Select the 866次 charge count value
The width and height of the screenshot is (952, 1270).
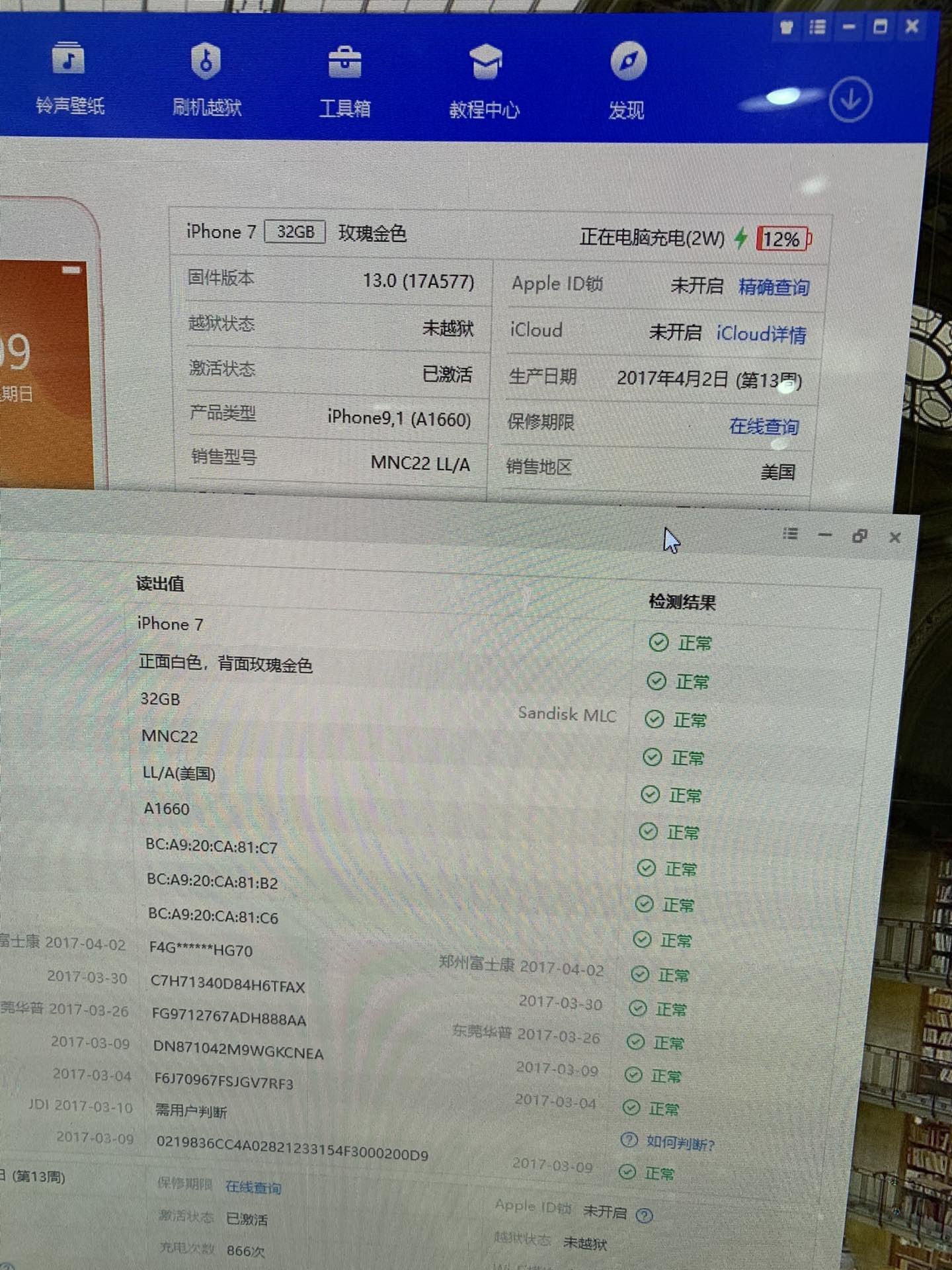coord(245,1251)
